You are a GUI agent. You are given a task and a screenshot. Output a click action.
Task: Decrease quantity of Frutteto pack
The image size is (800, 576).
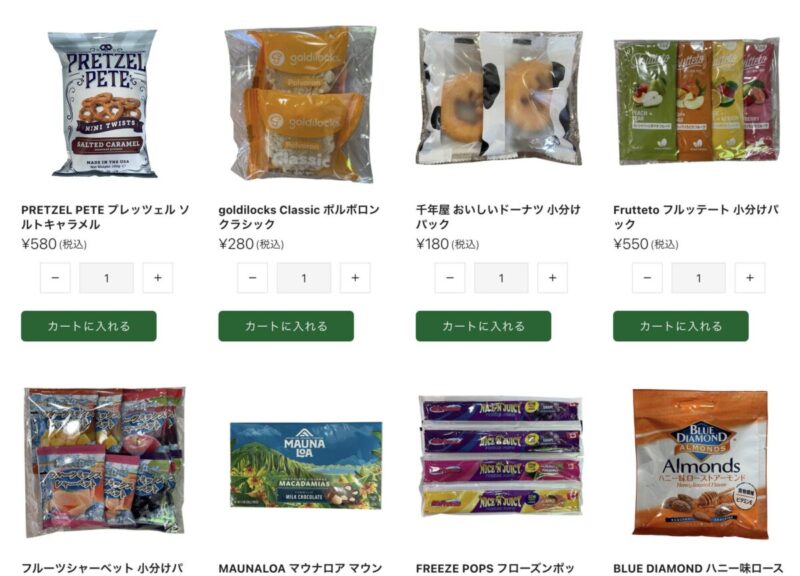647,278
